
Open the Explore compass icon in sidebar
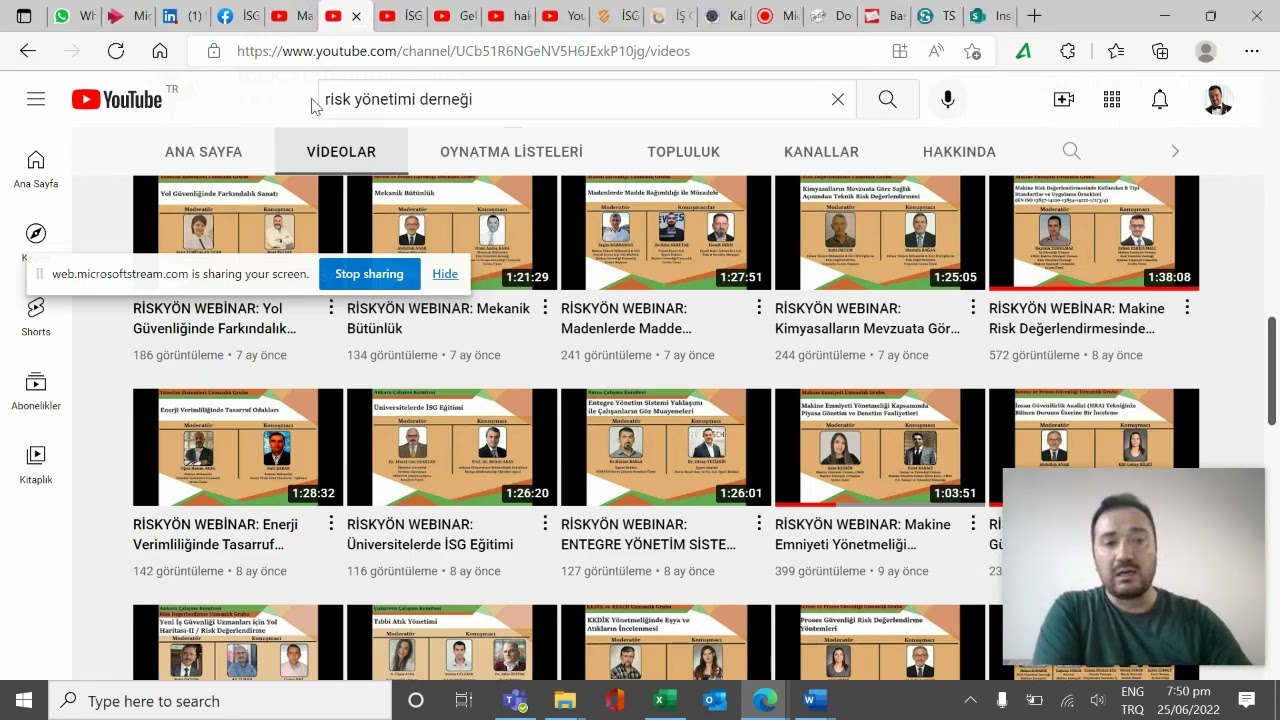(x=36, y=233)
